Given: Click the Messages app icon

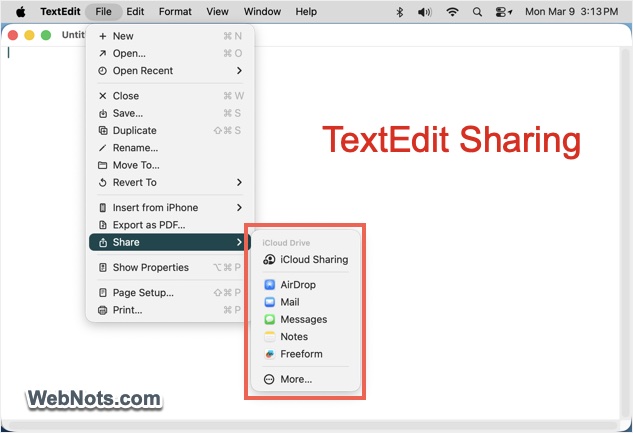Looking at the screenshot, I should 269,319.
